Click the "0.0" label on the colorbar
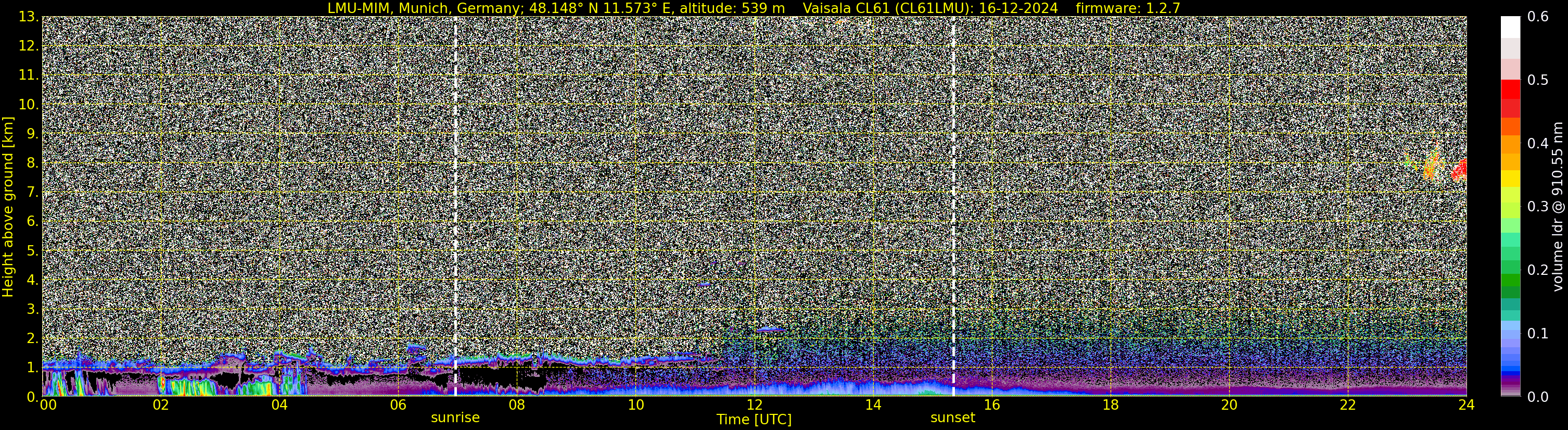The width and height of the screenshot is (1568, 430). tap(1538, 397)
